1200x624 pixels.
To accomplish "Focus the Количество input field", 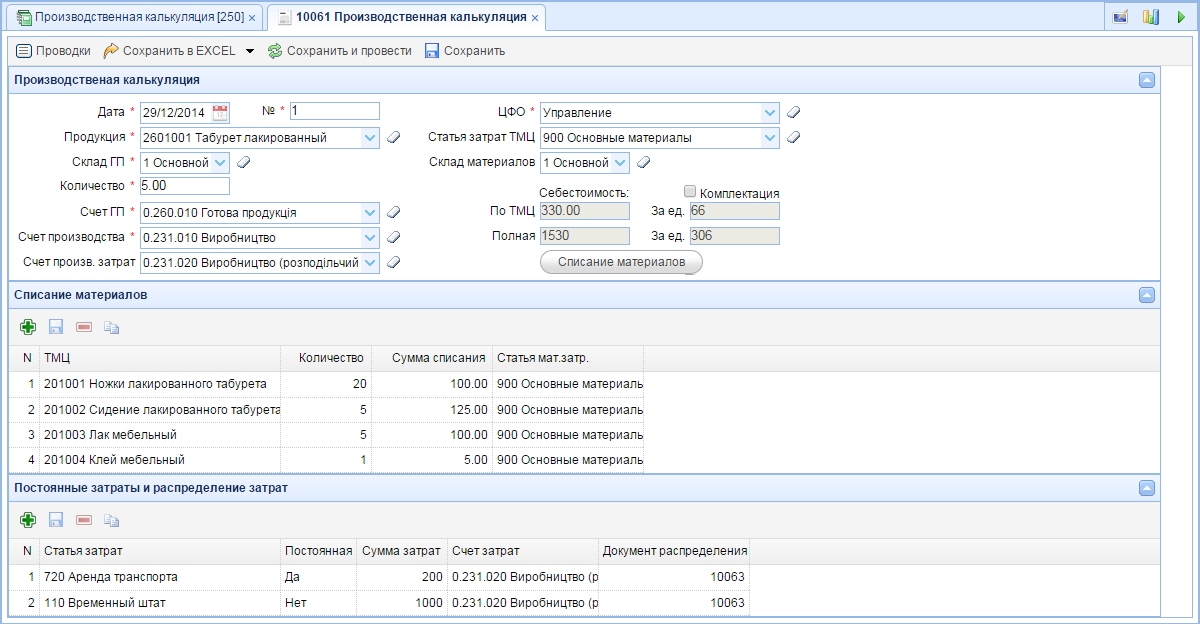I will (x=185, y=186).
